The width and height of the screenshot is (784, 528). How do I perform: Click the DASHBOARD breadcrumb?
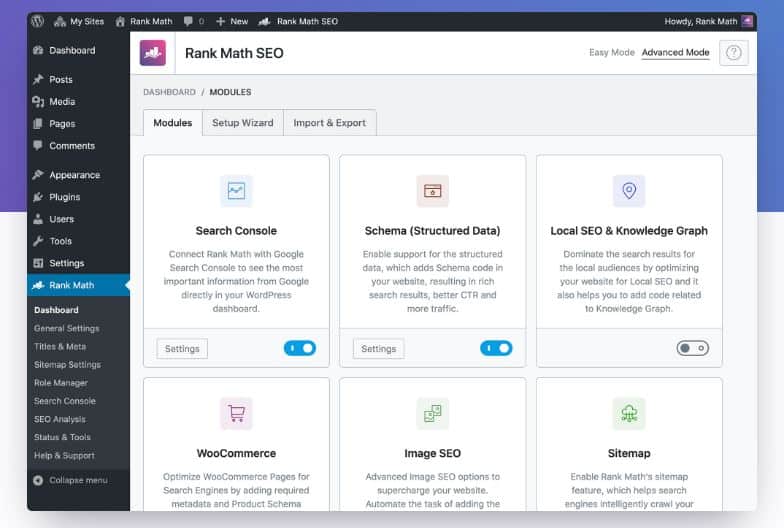coord(170,92)
